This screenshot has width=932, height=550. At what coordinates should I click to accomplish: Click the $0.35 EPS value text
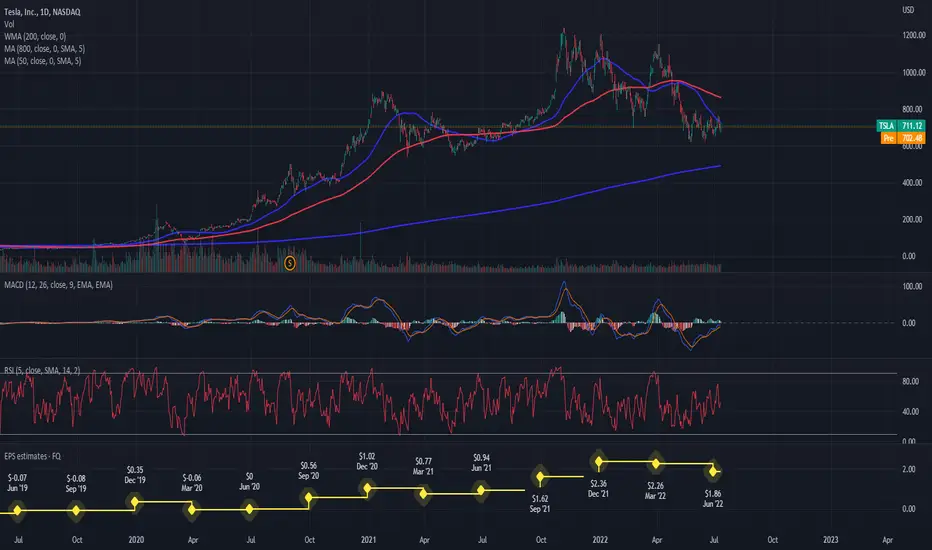tap(135, 470)
